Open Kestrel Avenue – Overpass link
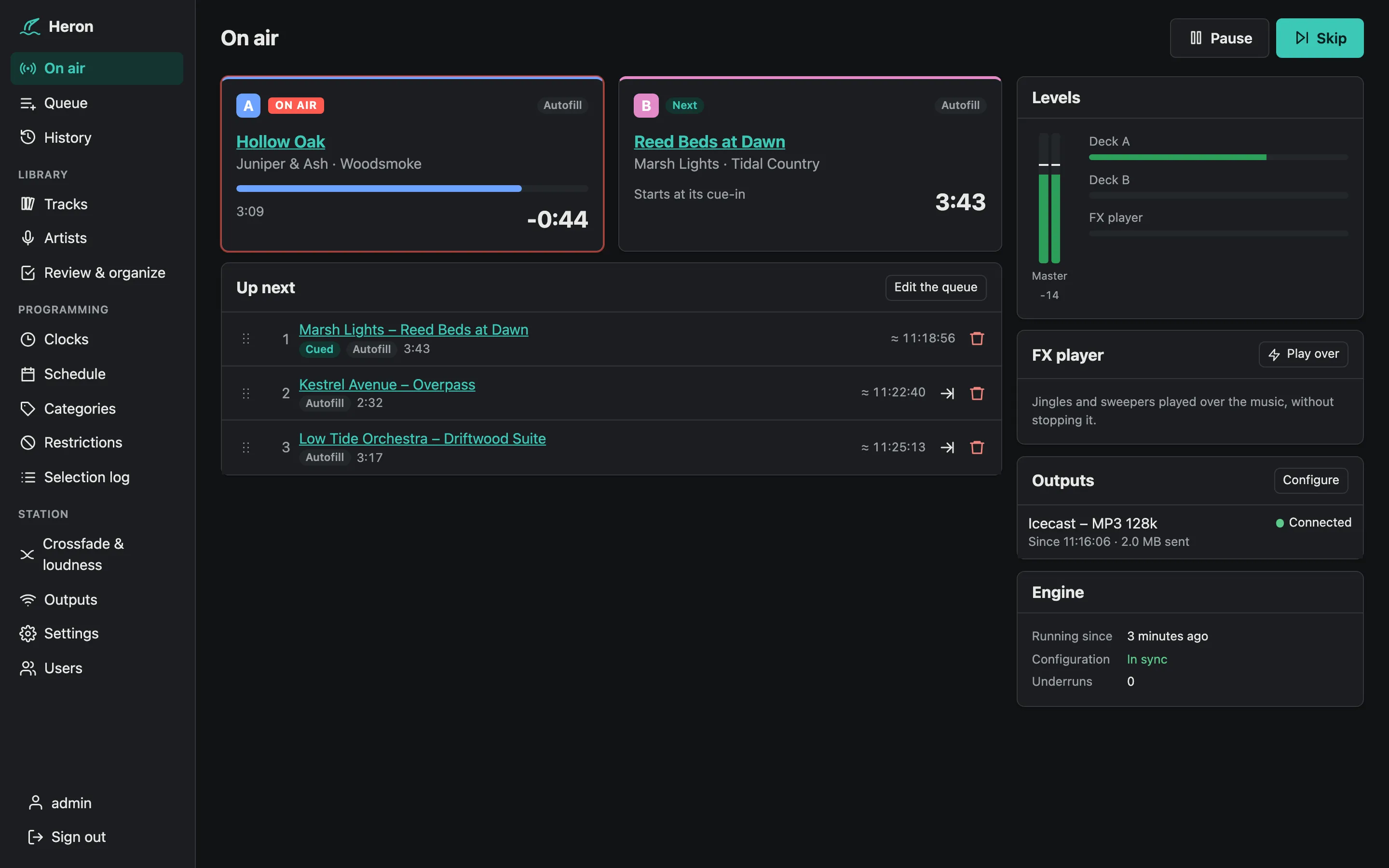The image size is (1389, 868). tap(387, 384)
